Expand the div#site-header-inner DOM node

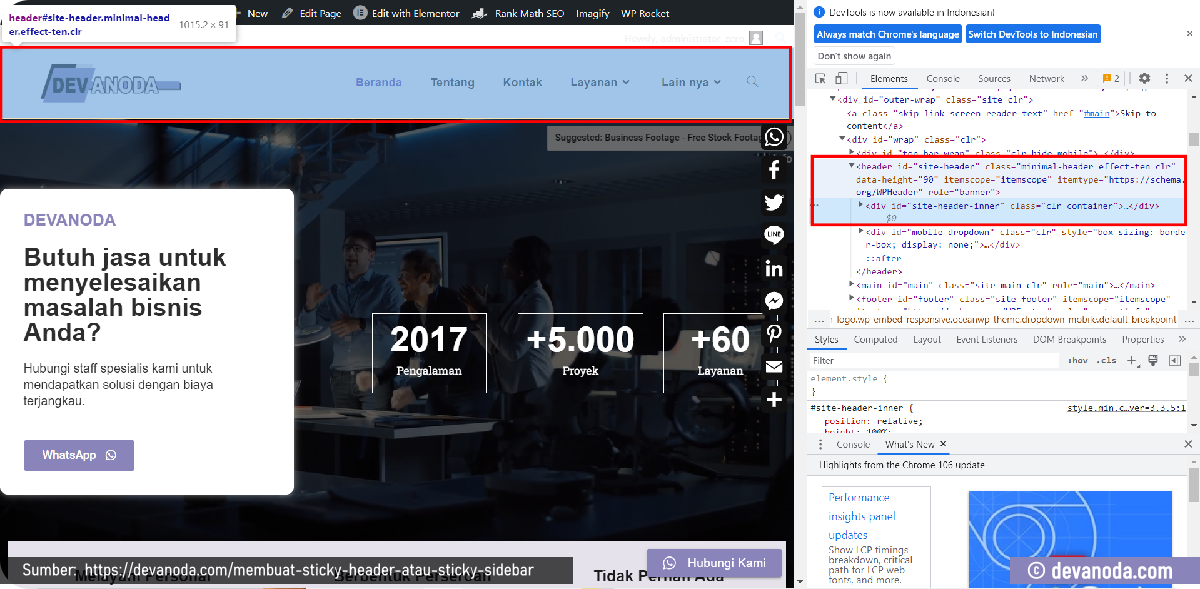(861, 205)
